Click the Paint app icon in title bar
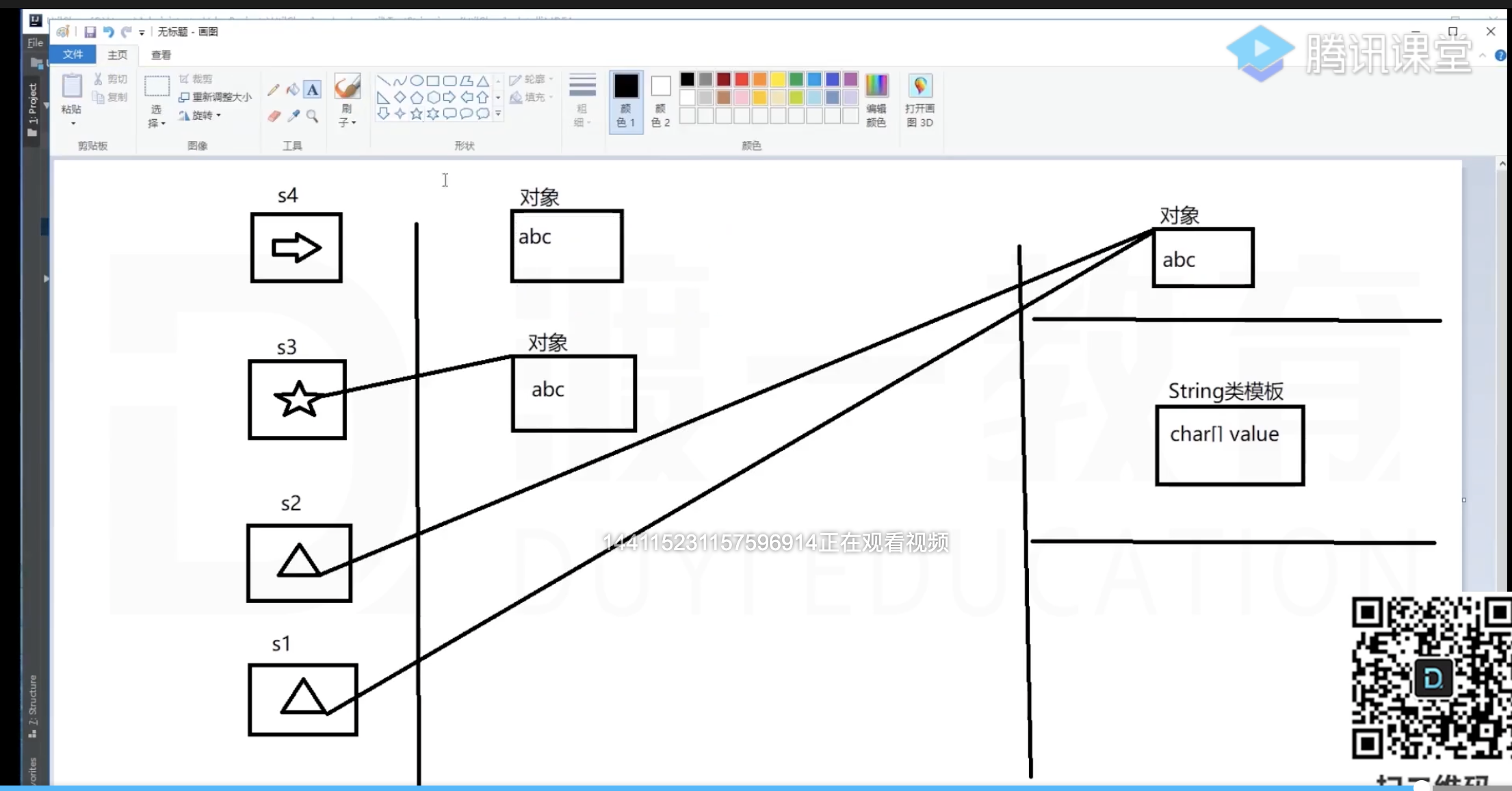The height and width of the screenshot is (791, 1512). (62, 31)
